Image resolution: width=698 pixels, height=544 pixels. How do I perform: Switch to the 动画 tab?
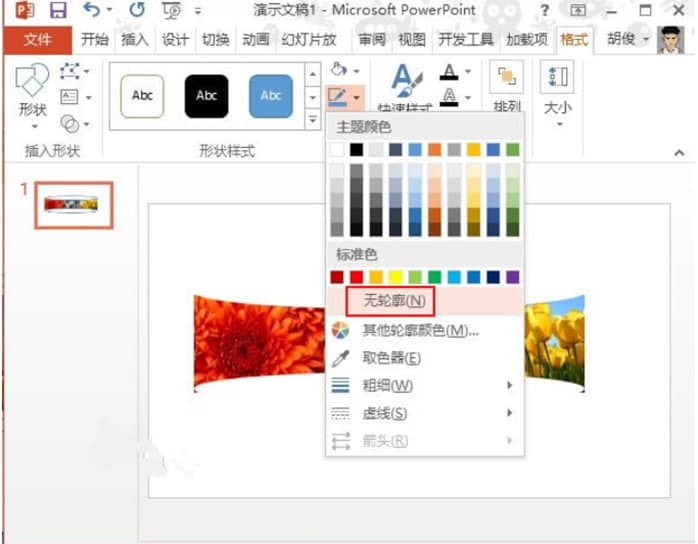pyautogui.click(x=256, y=40)
